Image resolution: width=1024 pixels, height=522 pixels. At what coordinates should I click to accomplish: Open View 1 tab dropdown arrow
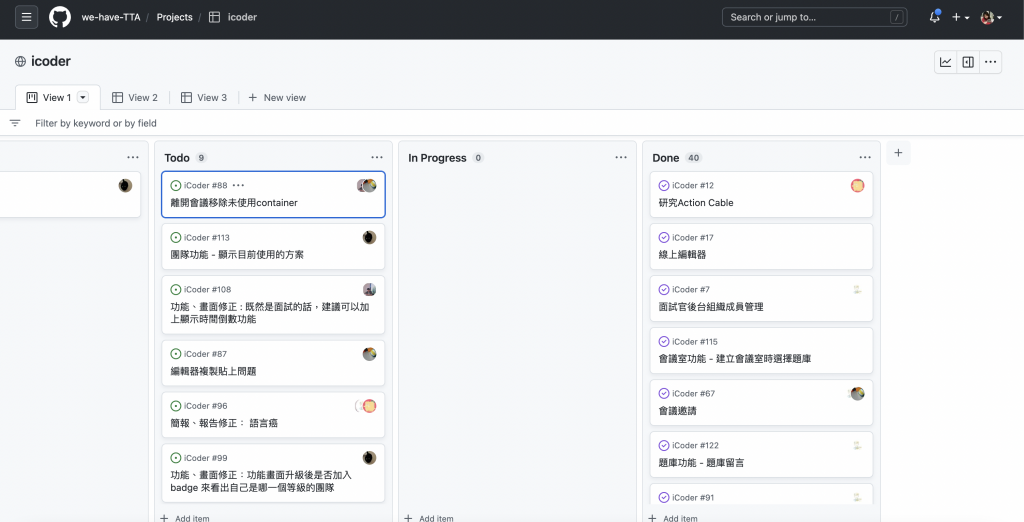tap(83, 97)
